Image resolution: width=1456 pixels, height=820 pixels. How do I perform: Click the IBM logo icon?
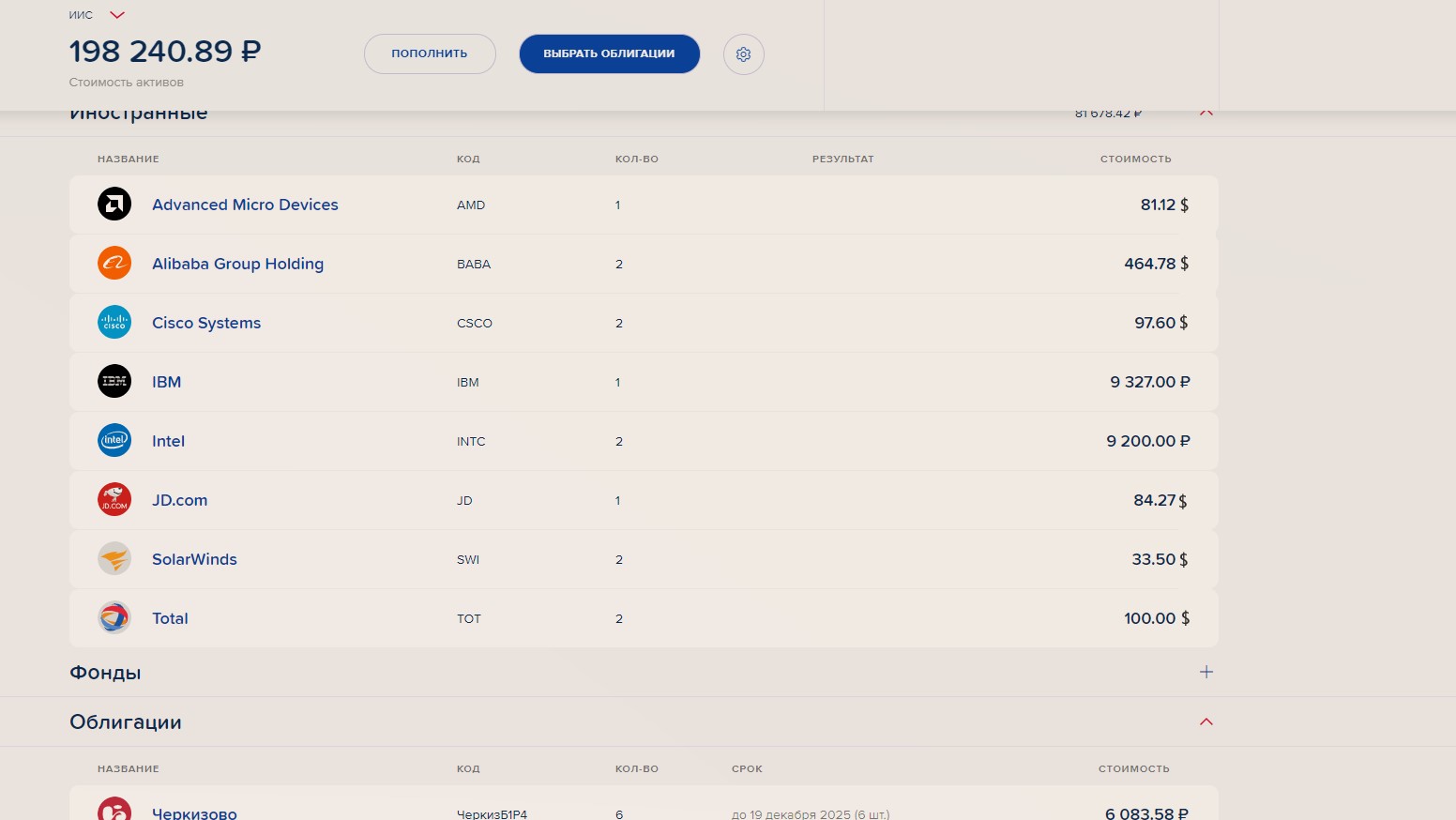click(114, 382)
